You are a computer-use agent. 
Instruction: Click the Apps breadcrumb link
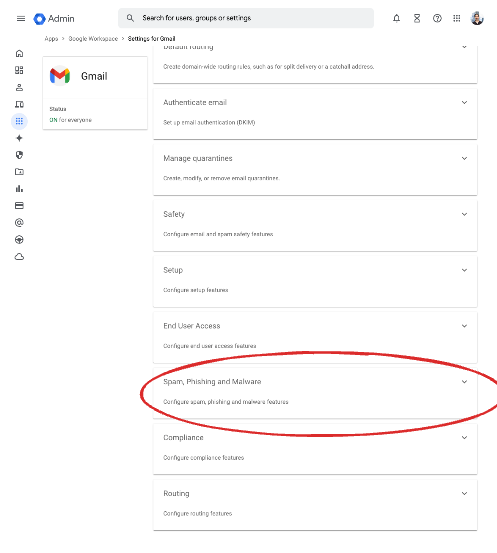click(51, 39)
